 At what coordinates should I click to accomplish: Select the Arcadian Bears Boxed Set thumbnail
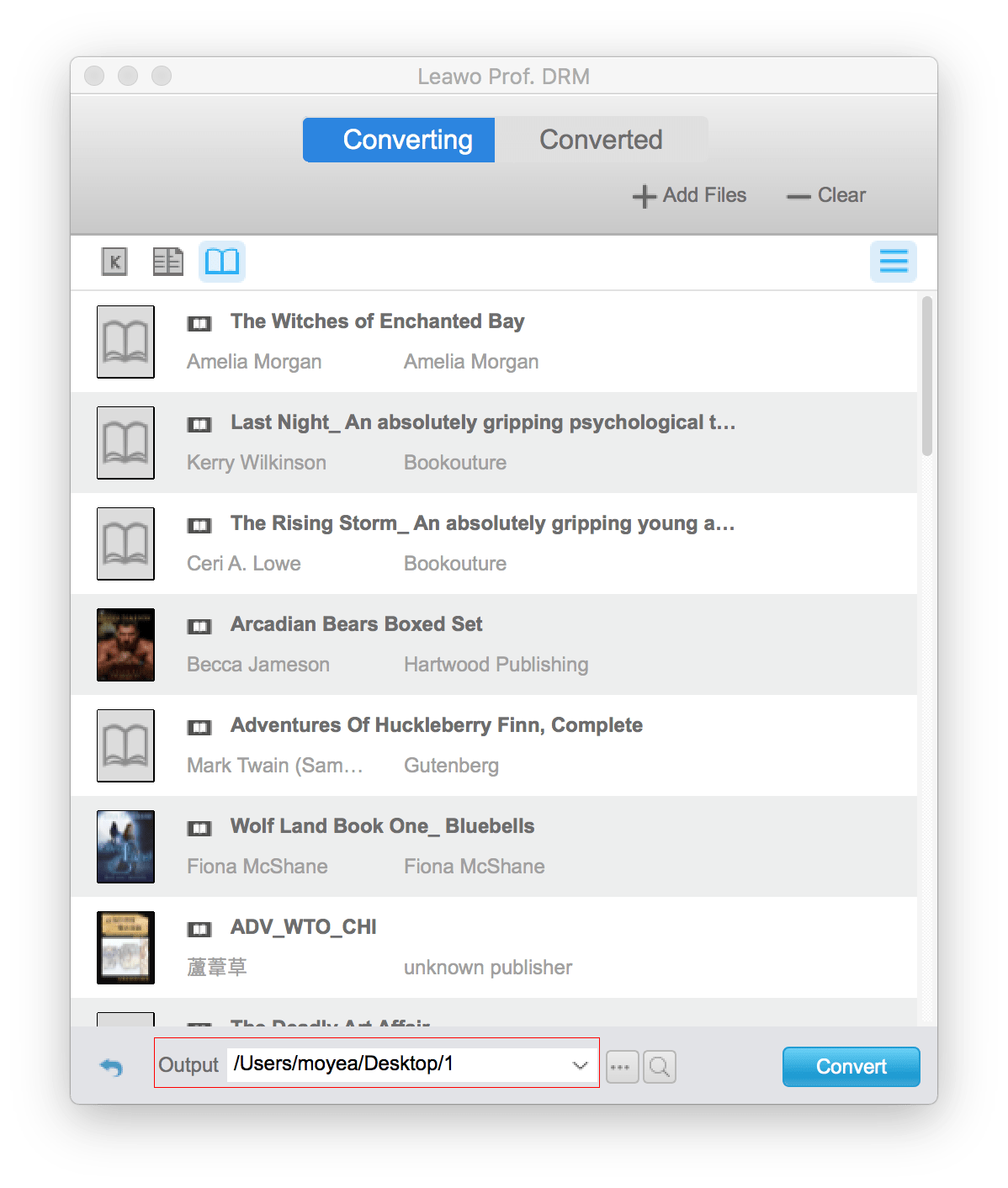[125, 644]
